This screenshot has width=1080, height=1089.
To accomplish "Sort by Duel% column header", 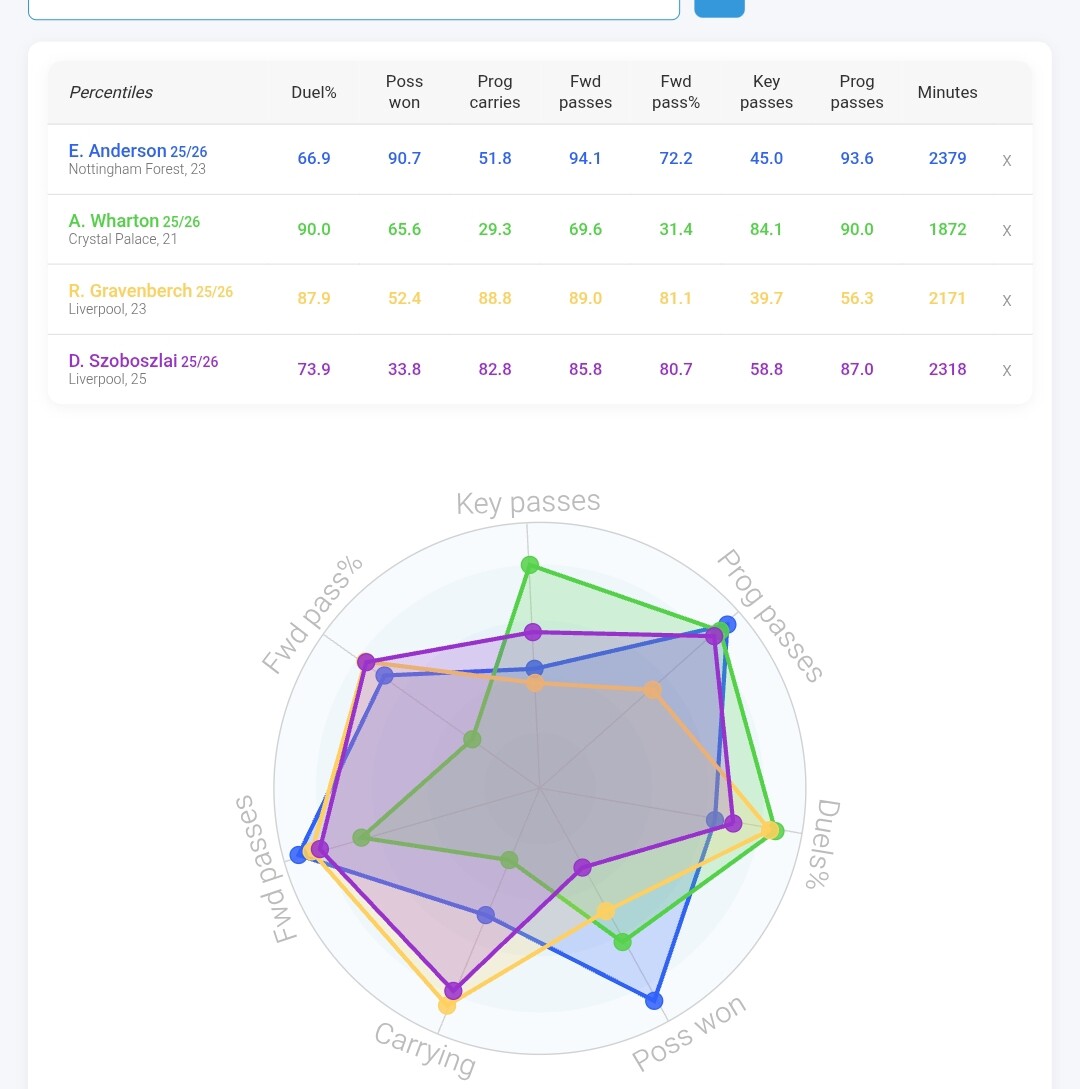I will (x=314, y=92).
